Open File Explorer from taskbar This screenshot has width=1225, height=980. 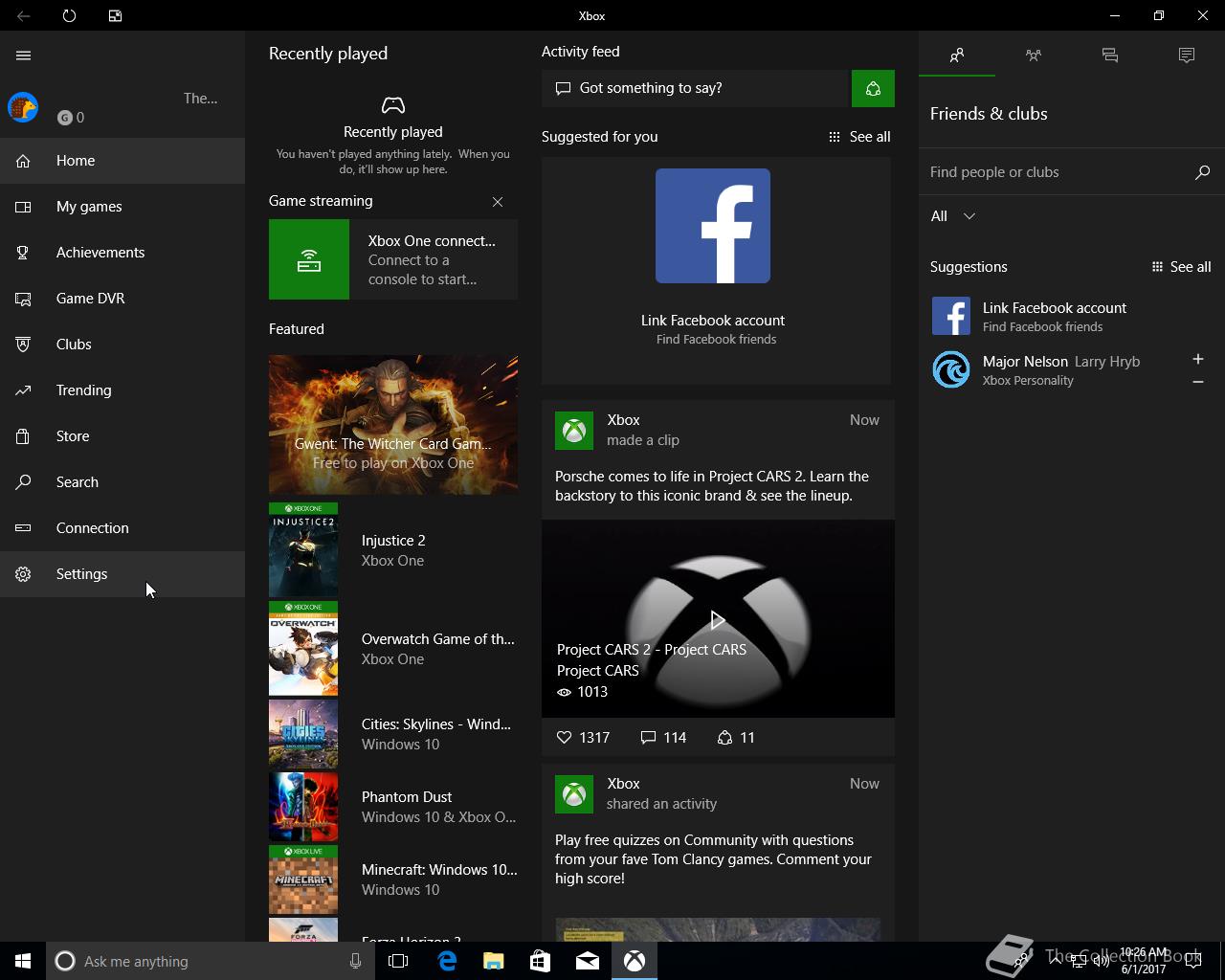pos(494,961)
